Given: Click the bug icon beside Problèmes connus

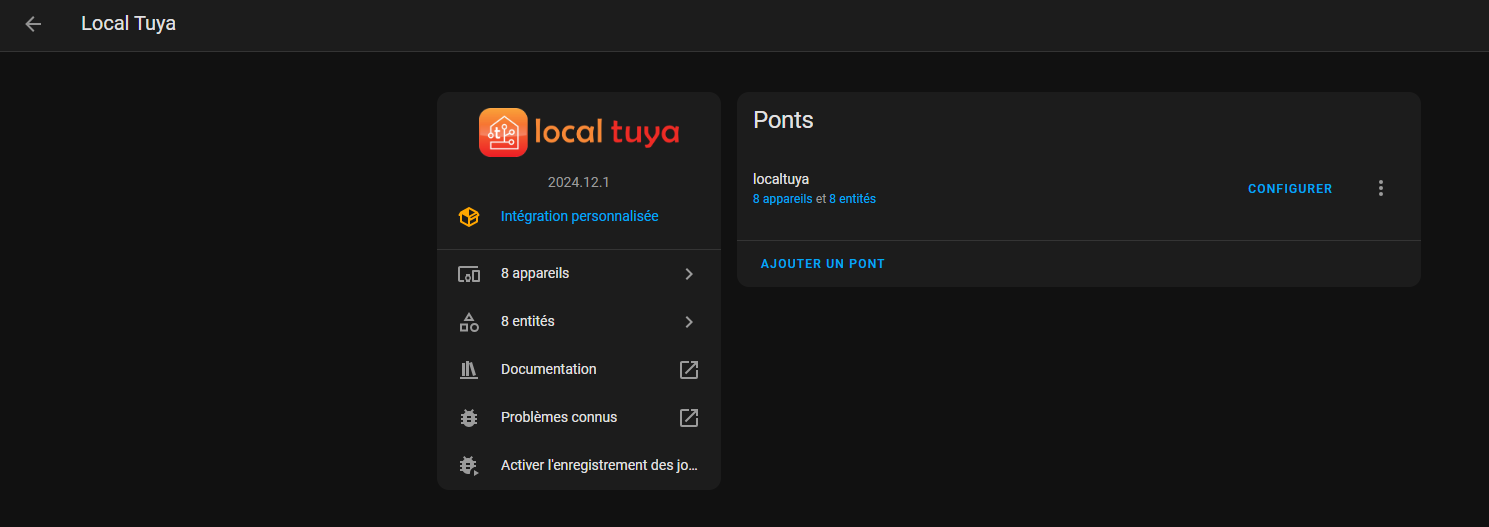Looking at the screenshot, I should click(468, 418).
